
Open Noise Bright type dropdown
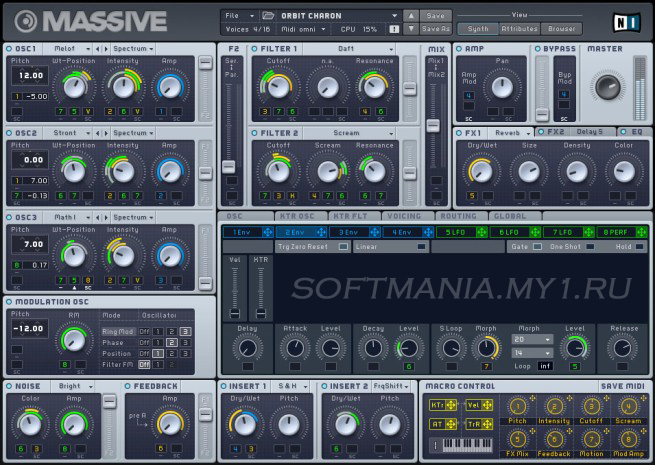[x=73, y=386]
